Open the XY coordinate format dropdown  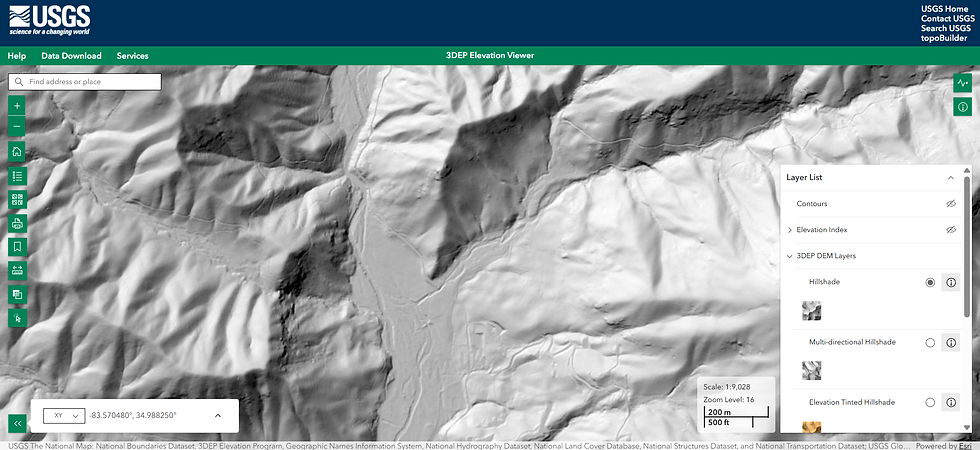[64, 416]
